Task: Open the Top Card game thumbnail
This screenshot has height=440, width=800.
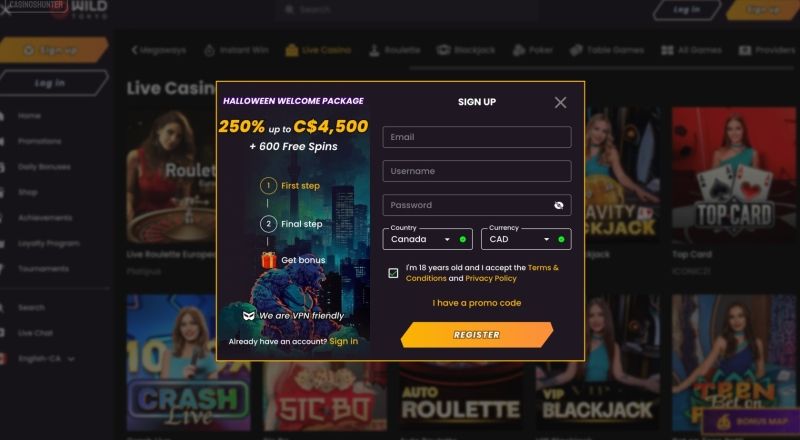Action: tap(734, 175)
